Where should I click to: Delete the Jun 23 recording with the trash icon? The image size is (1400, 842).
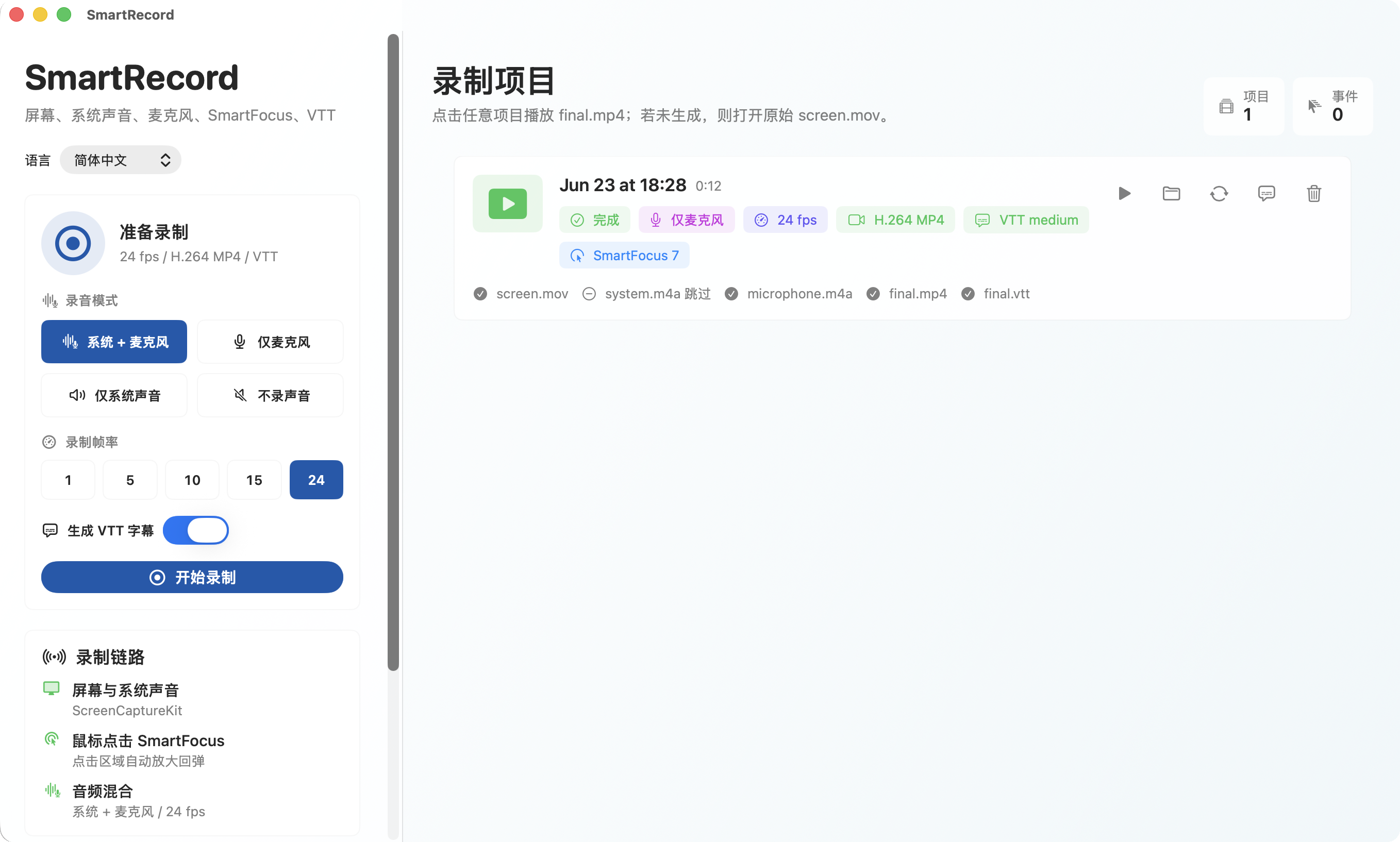point(1314,193)
